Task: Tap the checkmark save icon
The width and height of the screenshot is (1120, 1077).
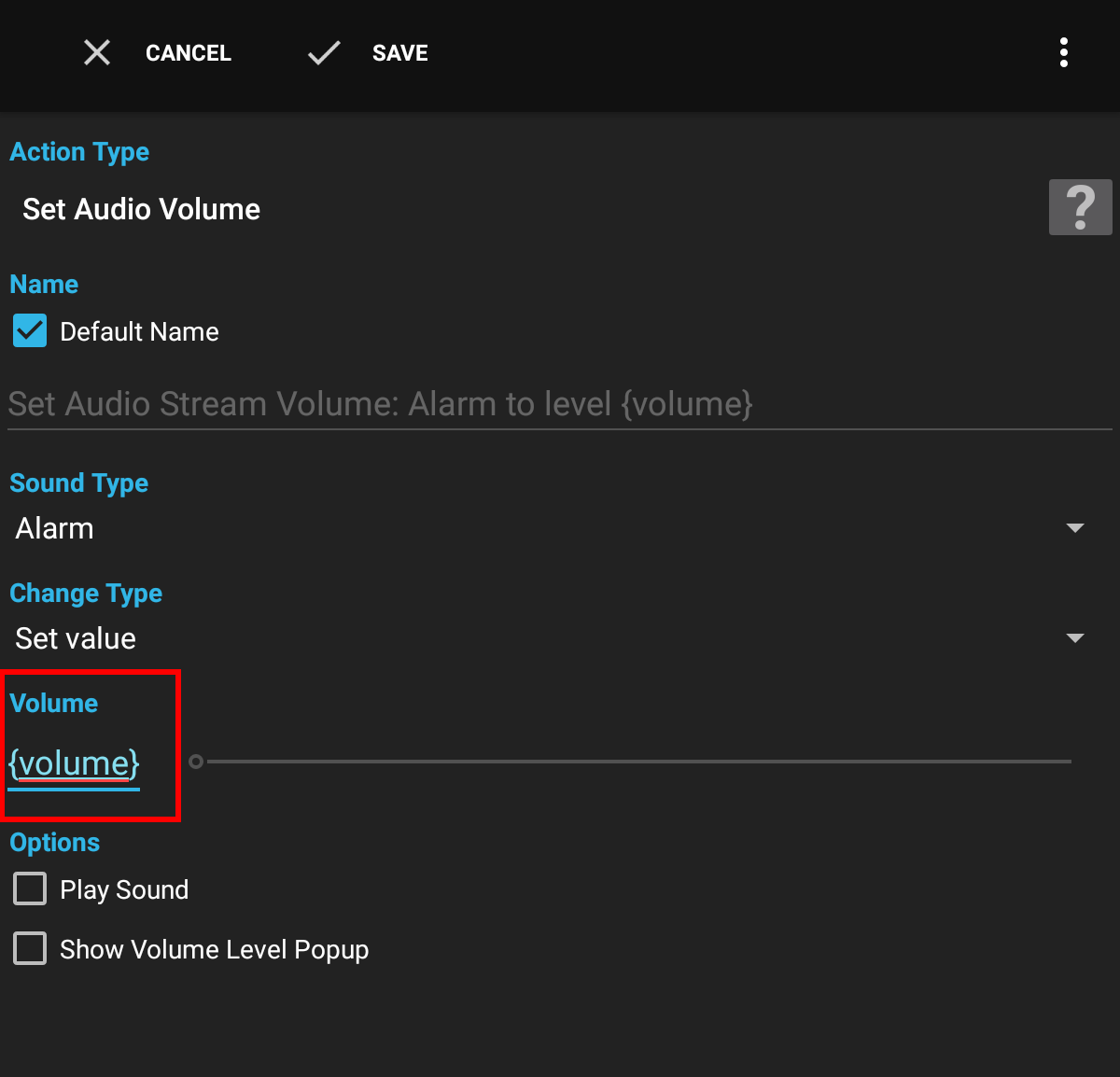Action: pos(323,52)
